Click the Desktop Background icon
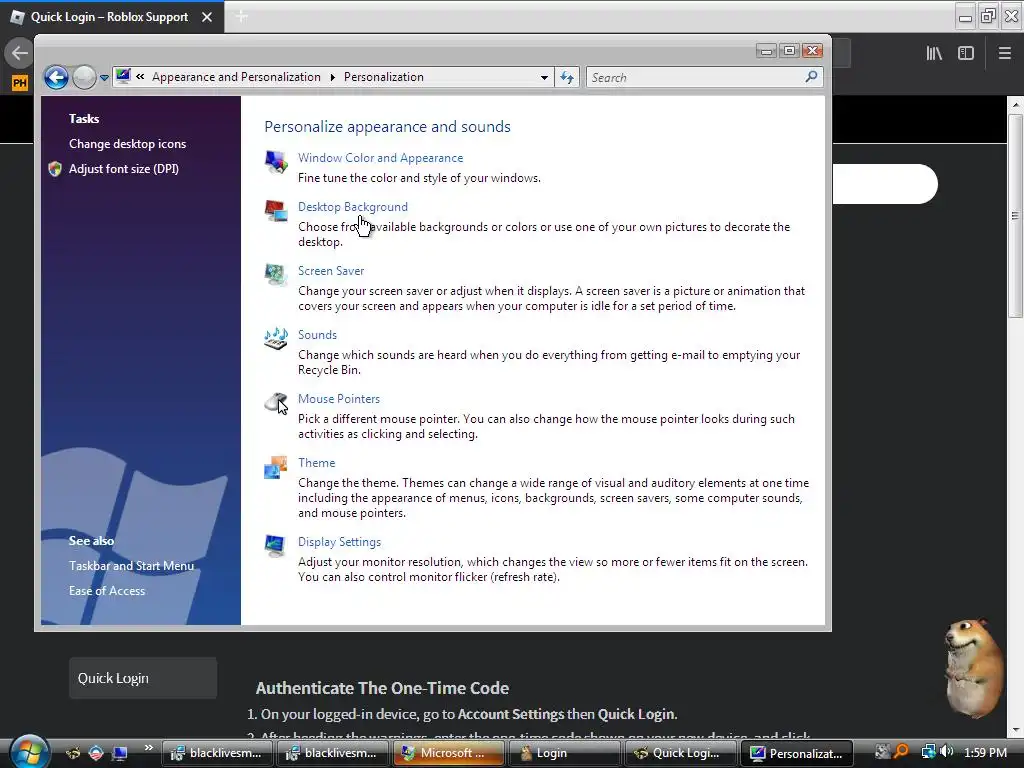Screen dimensions: 1024x768 [276, 211]
